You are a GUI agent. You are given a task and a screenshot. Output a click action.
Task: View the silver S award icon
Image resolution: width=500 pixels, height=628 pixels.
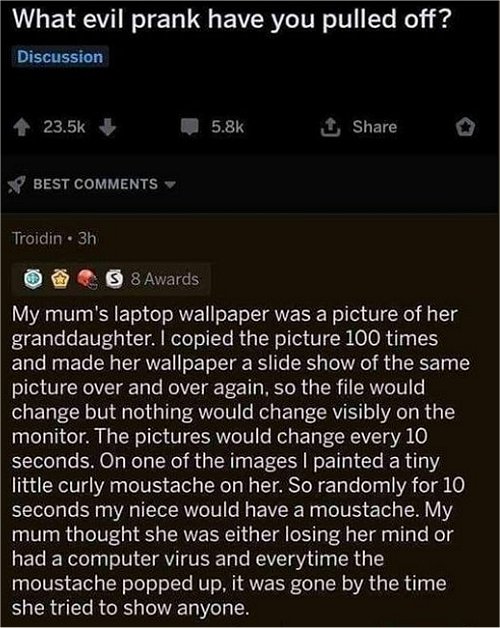click(x=114, y=279)
